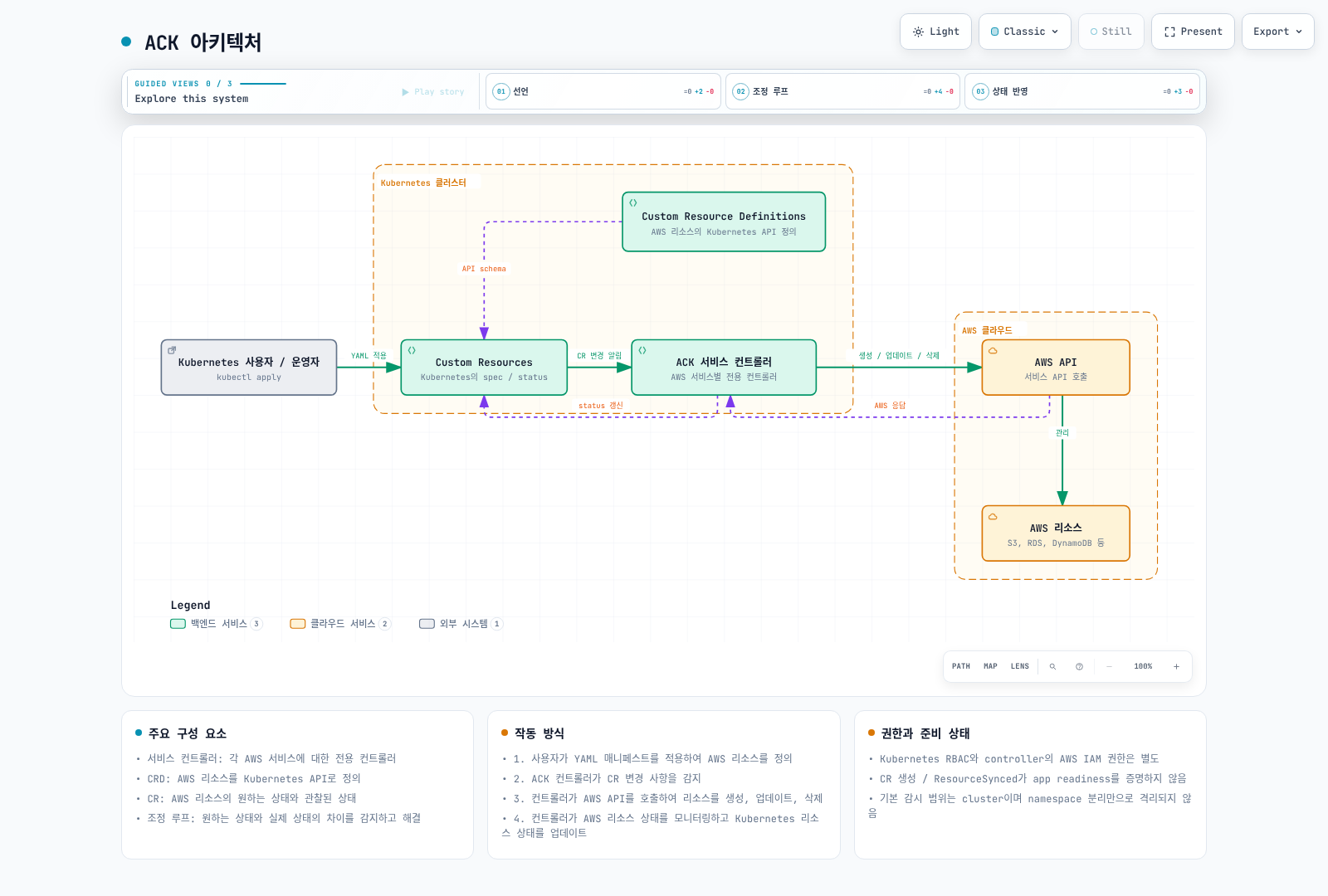1328x896 pixels.
Task: Click the ACK 아키텍처 title
Action: 203,42
